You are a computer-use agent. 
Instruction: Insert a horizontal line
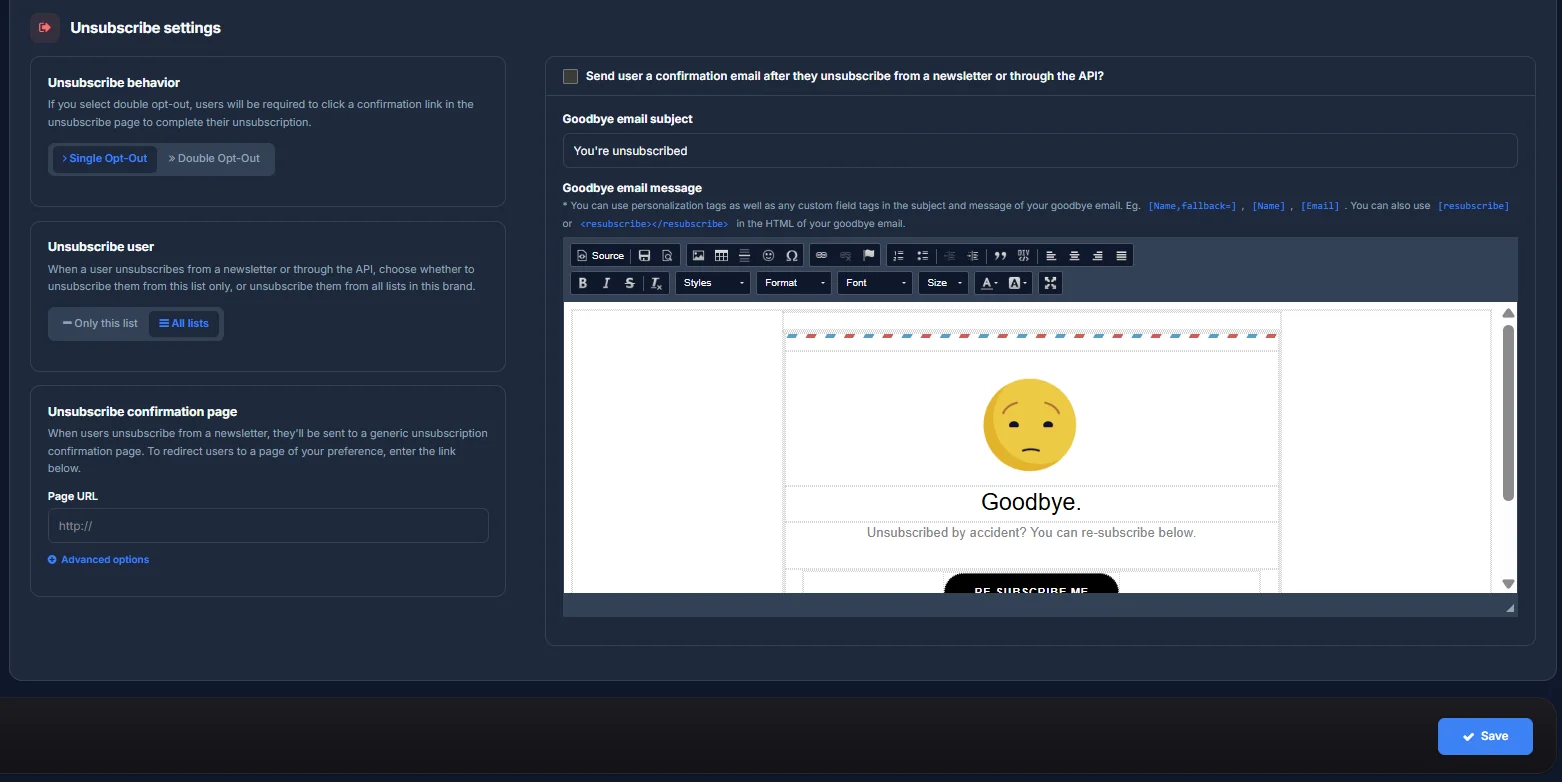pyautogui.click(x=744, y=256)
